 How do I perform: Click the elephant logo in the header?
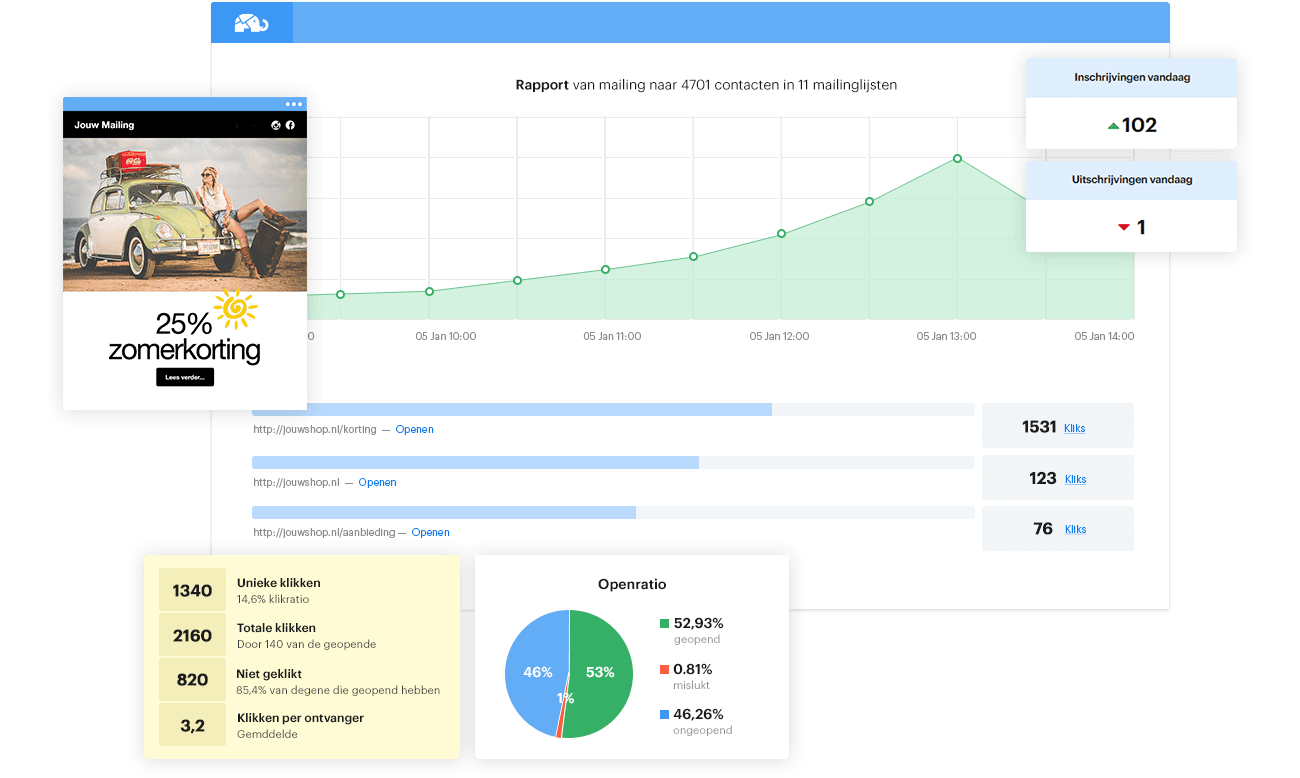click(x=252, y=22)
